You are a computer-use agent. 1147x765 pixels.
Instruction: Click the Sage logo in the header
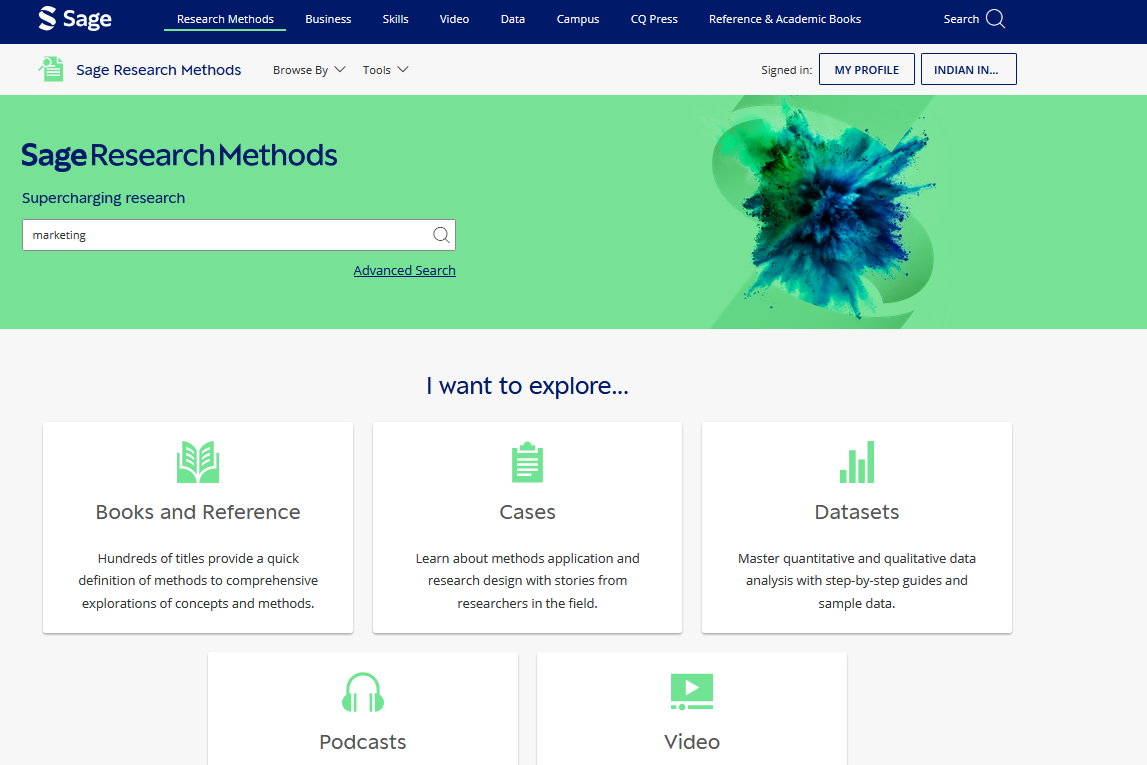tap(75, 19)
